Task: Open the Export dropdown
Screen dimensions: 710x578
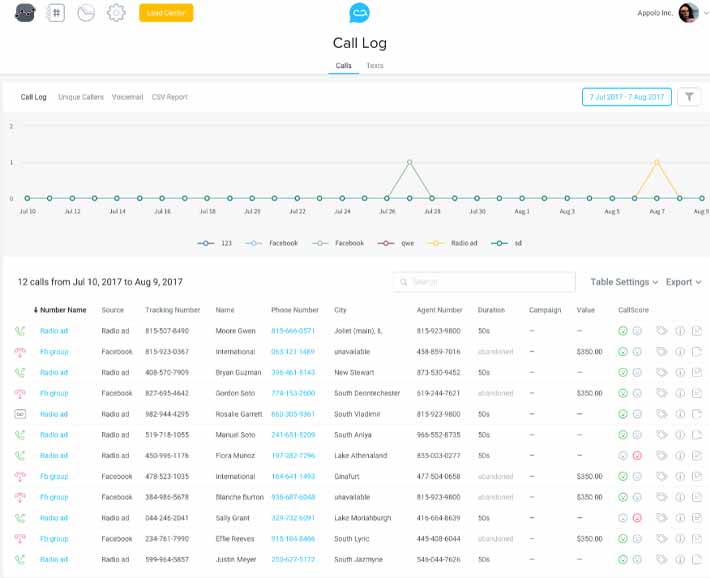Action: pos(683,282)
